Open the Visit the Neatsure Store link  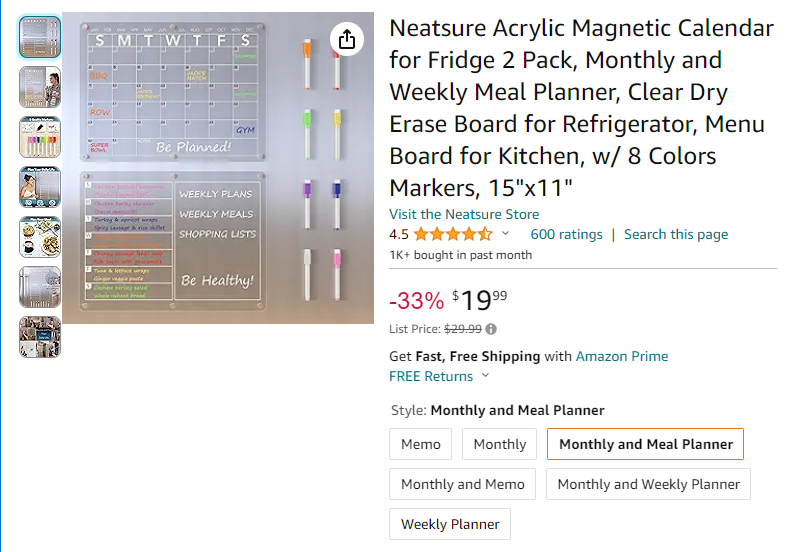click(x=464, y=214)
